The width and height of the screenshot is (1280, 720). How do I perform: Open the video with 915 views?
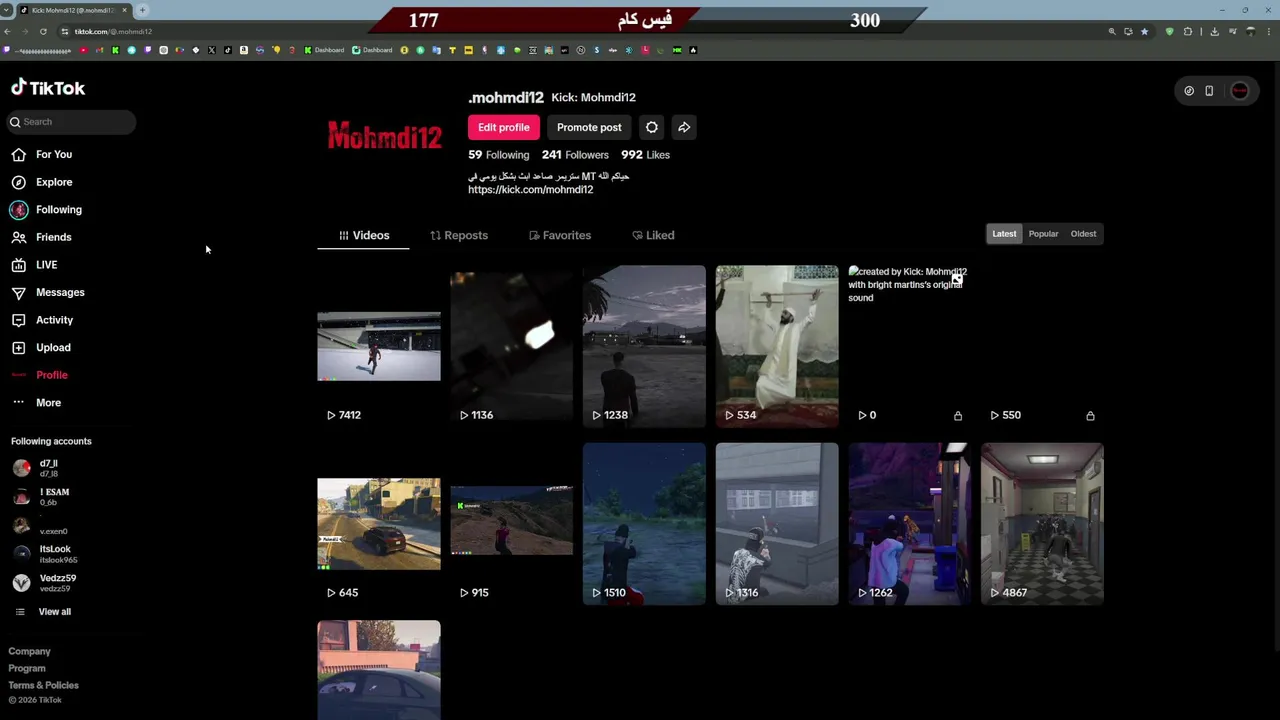[x=512, y=524]
